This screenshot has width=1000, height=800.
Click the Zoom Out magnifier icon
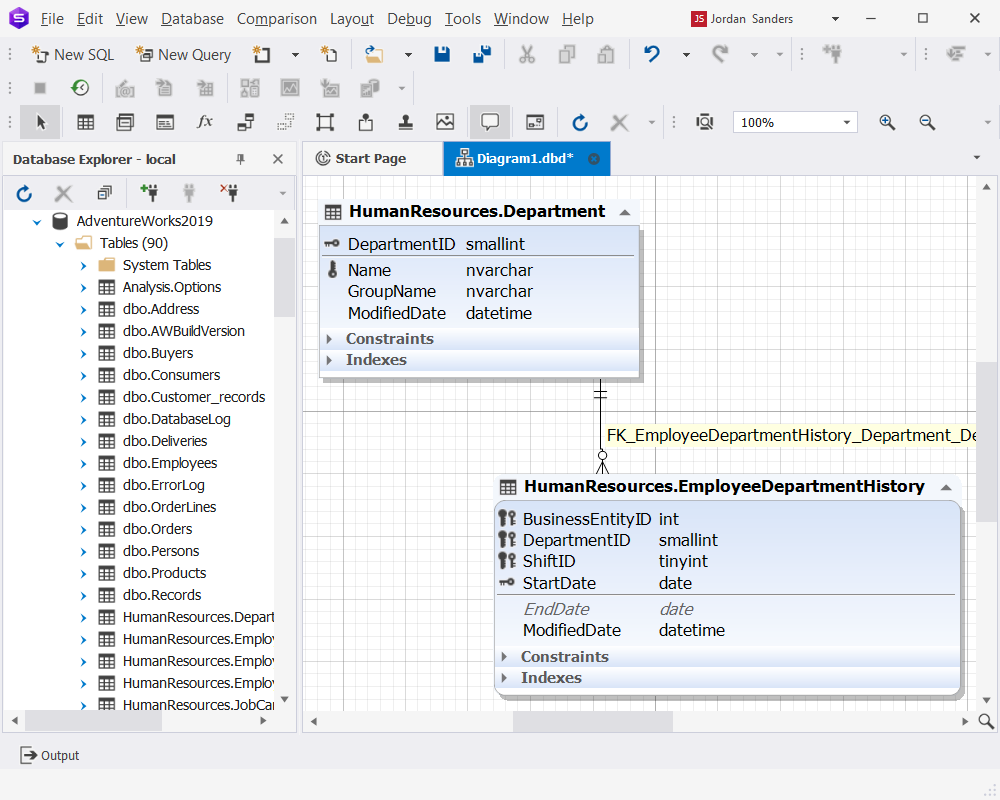pos(927,122)
